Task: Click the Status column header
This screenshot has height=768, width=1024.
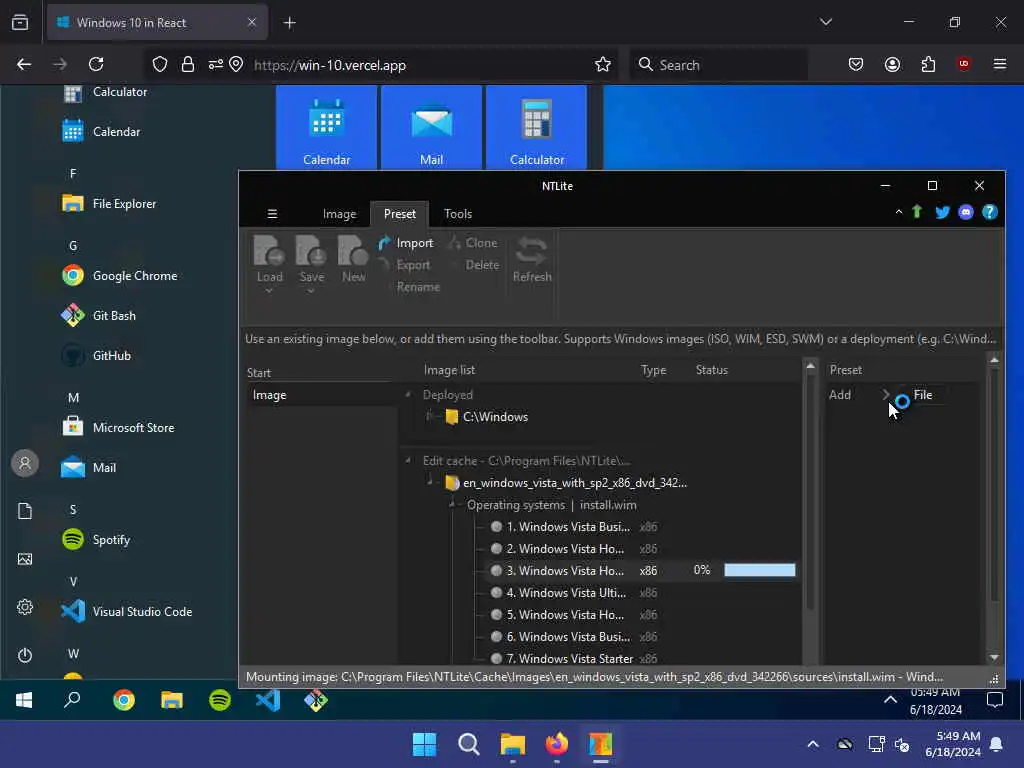Action: (x=711, y=370)
